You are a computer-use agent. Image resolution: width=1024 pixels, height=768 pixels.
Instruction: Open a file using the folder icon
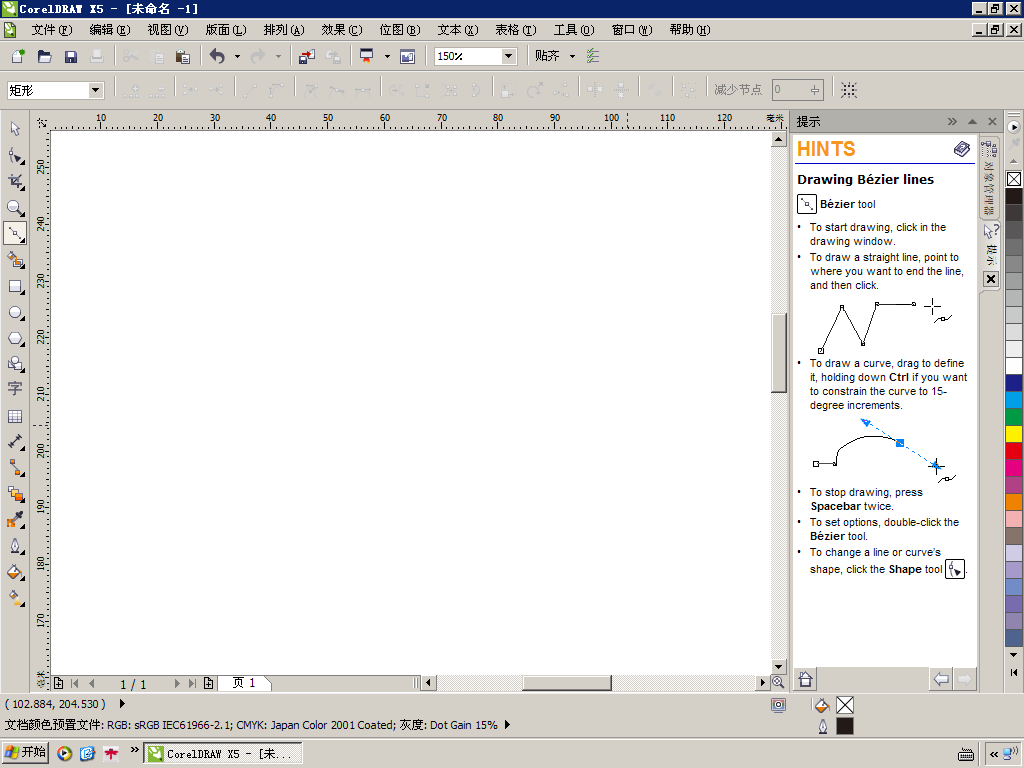pyautogui.click(x=44, y=57)
